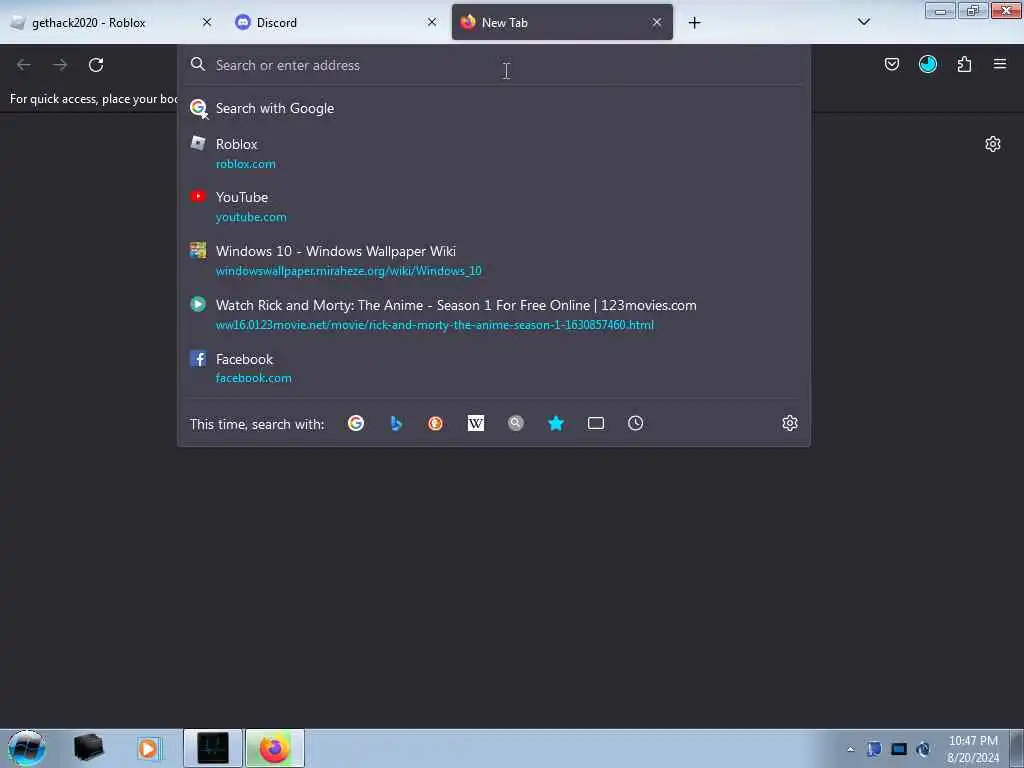The width and height of the screenshot is (1024, 768).
Task: Close the Discord tab
Action: (x=432, y=22)
